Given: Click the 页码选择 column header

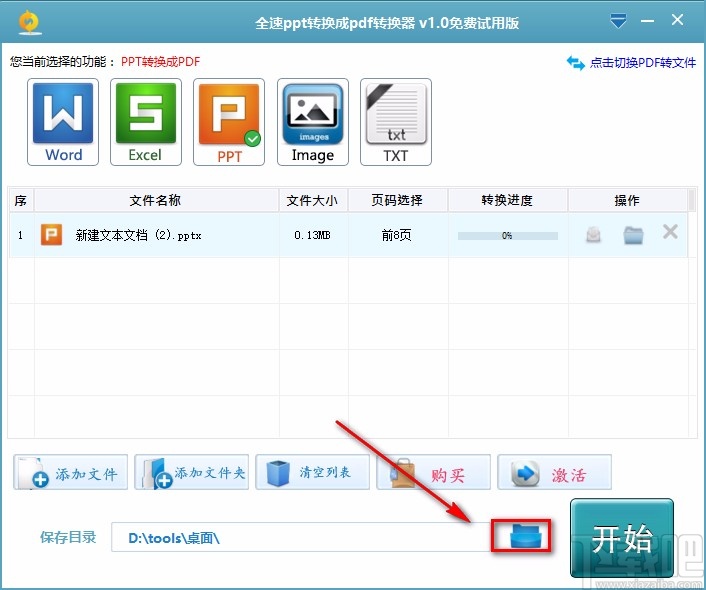Looking at the screenshot, I should click(397, 200).
